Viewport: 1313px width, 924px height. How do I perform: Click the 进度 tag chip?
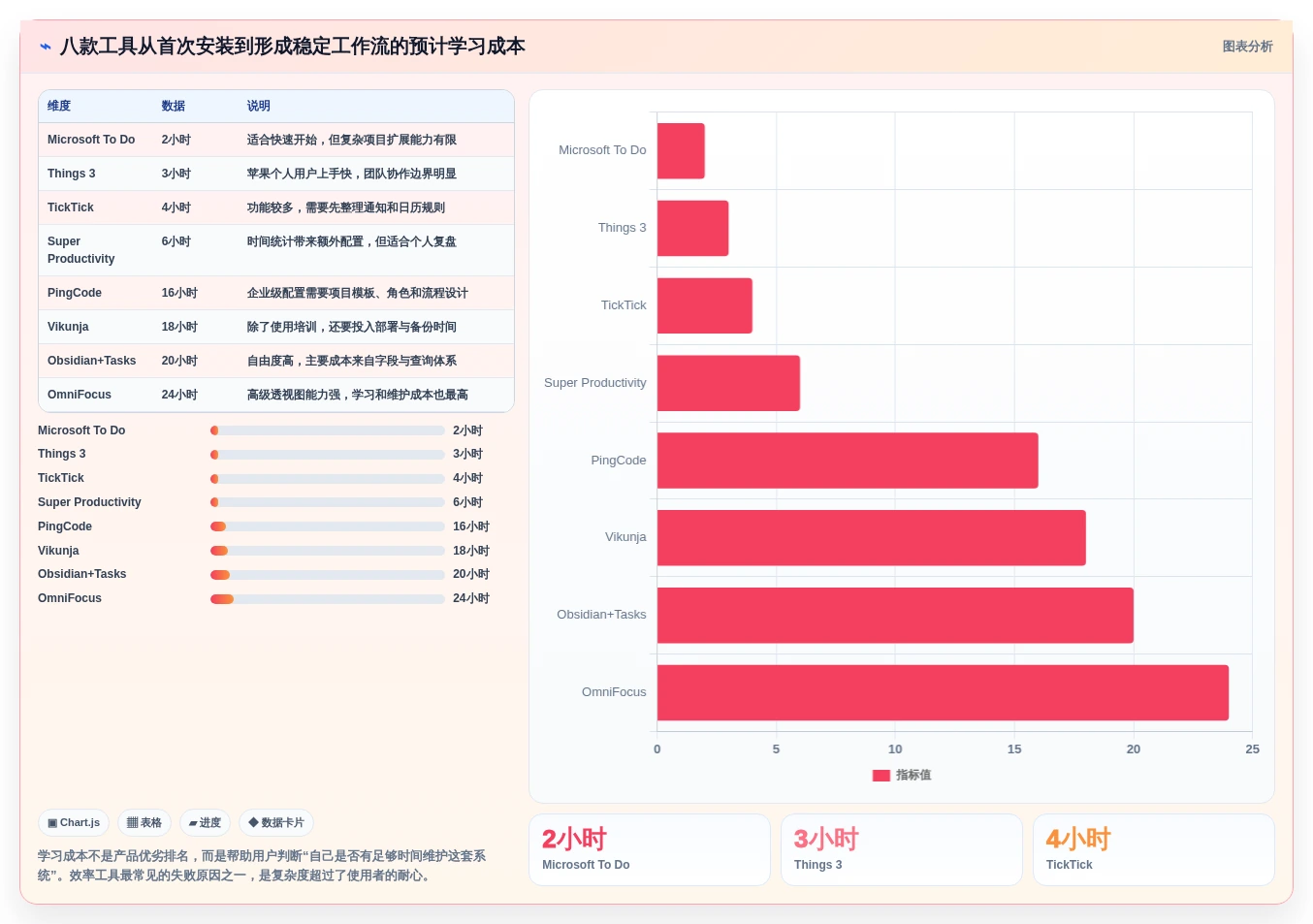click(x=205, y=822)
